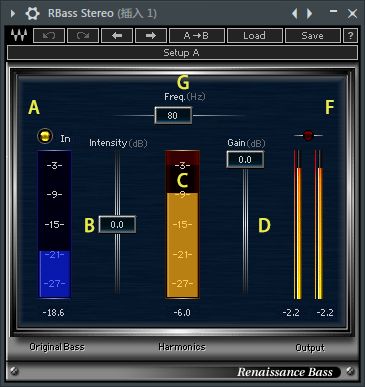
Task: Minimize the RBass plugin window
Action: (333, 12)
